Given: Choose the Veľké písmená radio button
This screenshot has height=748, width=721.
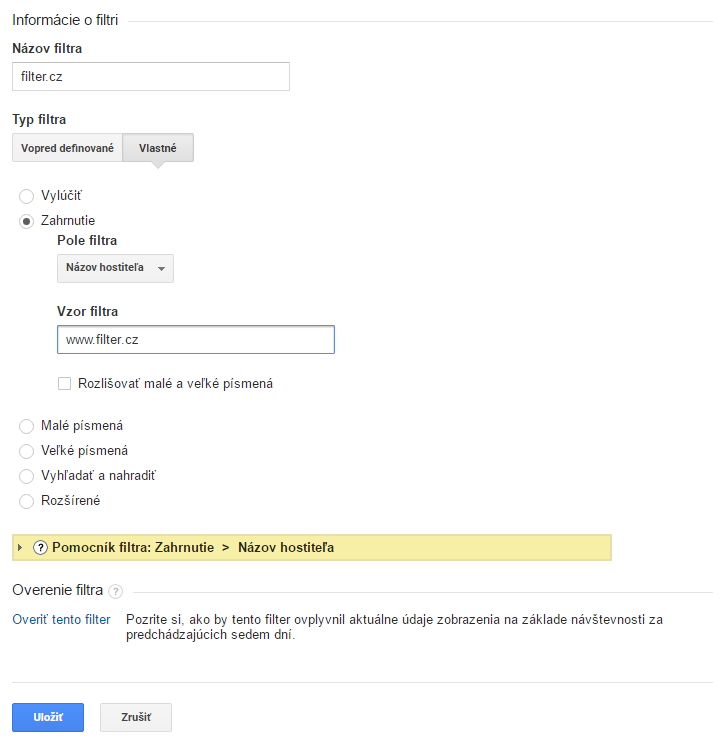Looking at the screenshot, I should point(27,451).
